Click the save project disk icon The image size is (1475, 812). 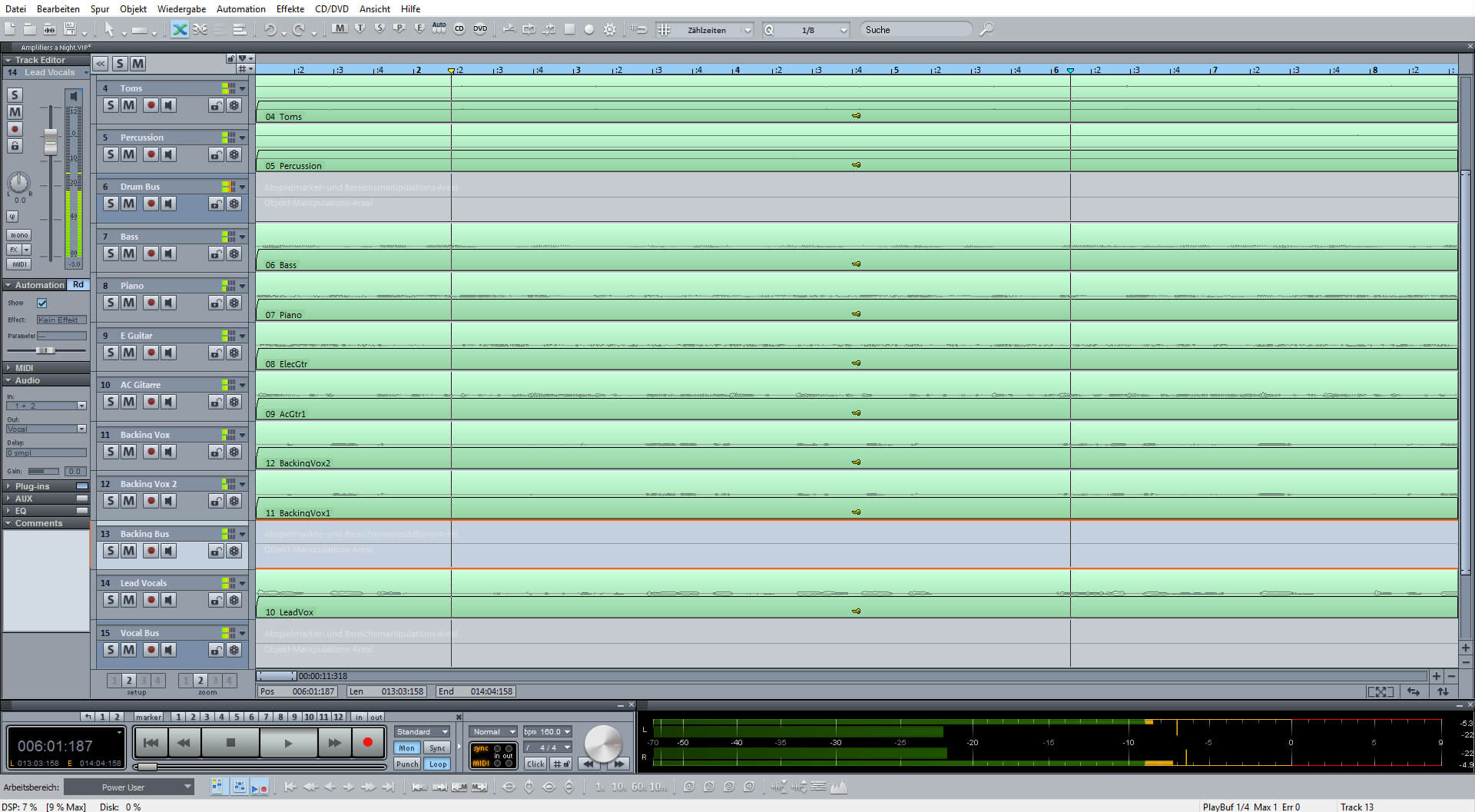point(70,29)
